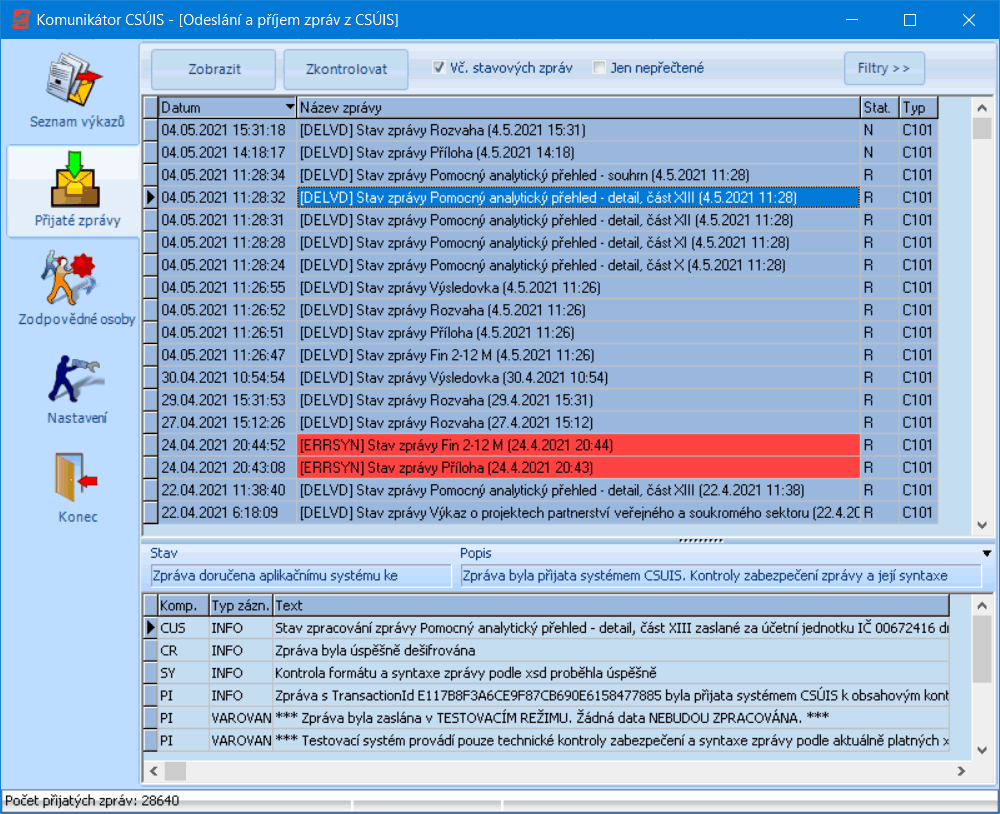Image resolution: width=1000 pixels, height=814 pixels.
Task: Click the Konec exit door icon
Action: click(x=75, y=477)
